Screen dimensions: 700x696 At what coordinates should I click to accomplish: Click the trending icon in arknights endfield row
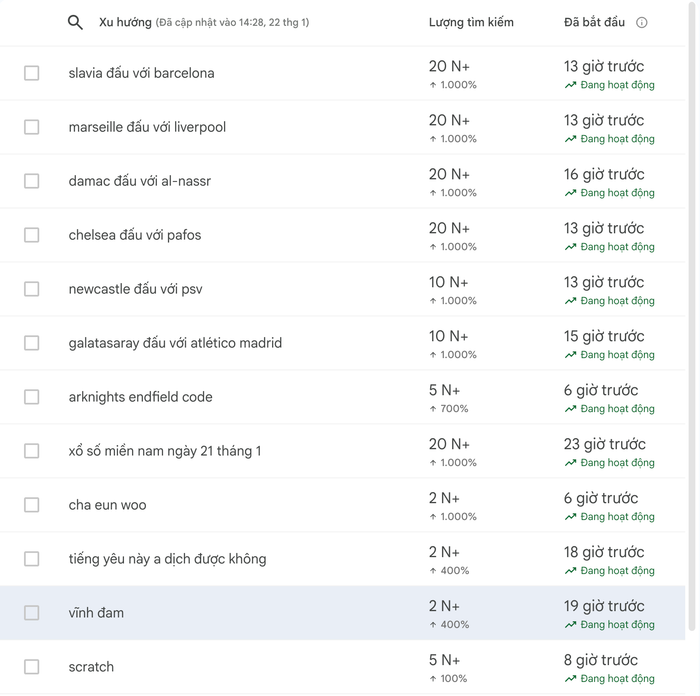point(570,409)
